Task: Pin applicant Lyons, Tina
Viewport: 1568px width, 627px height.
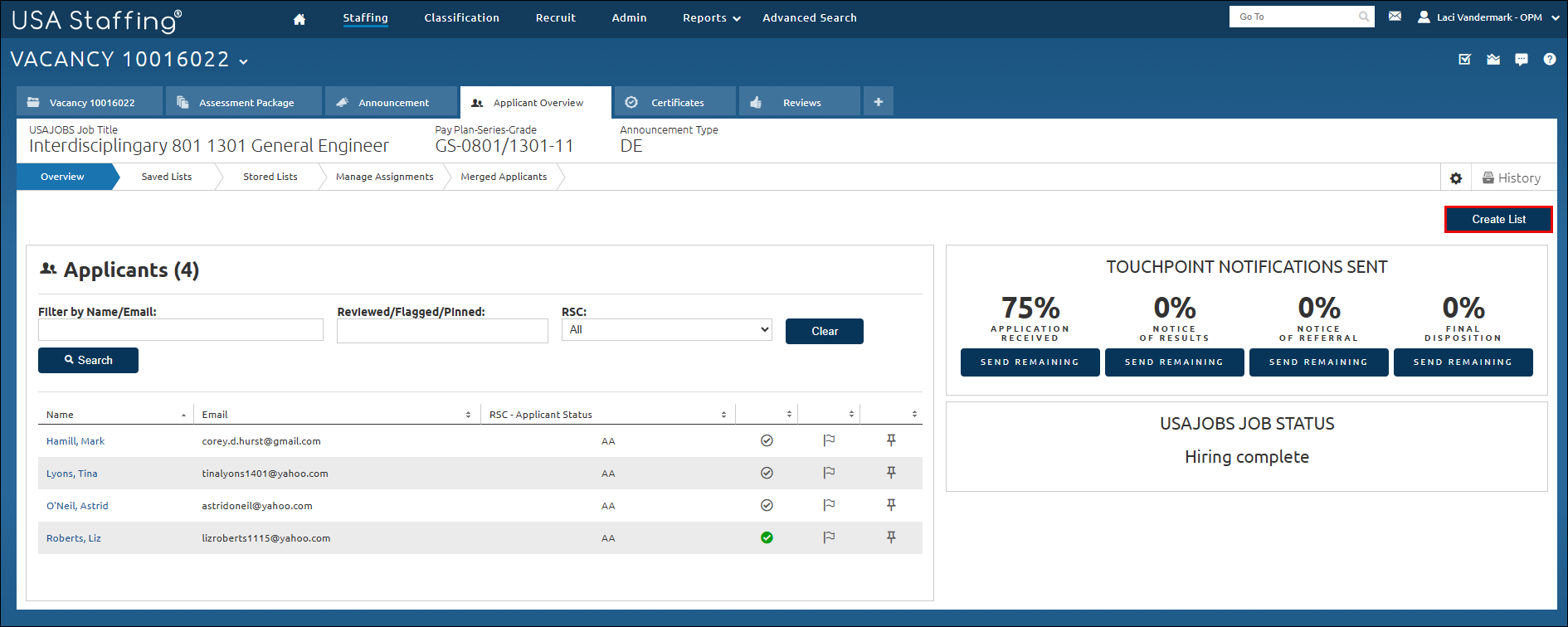Action: click(891, 473)
